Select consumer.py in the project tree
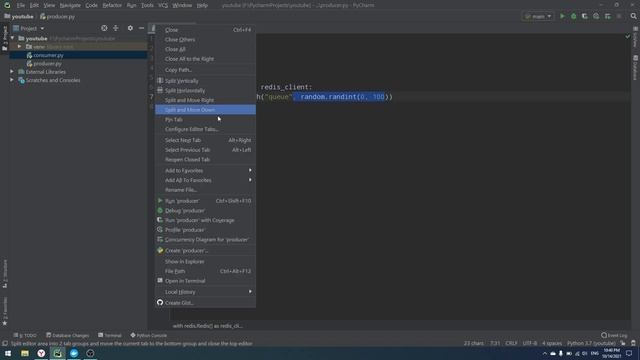 pyautogui.click(x=48, y=55)
